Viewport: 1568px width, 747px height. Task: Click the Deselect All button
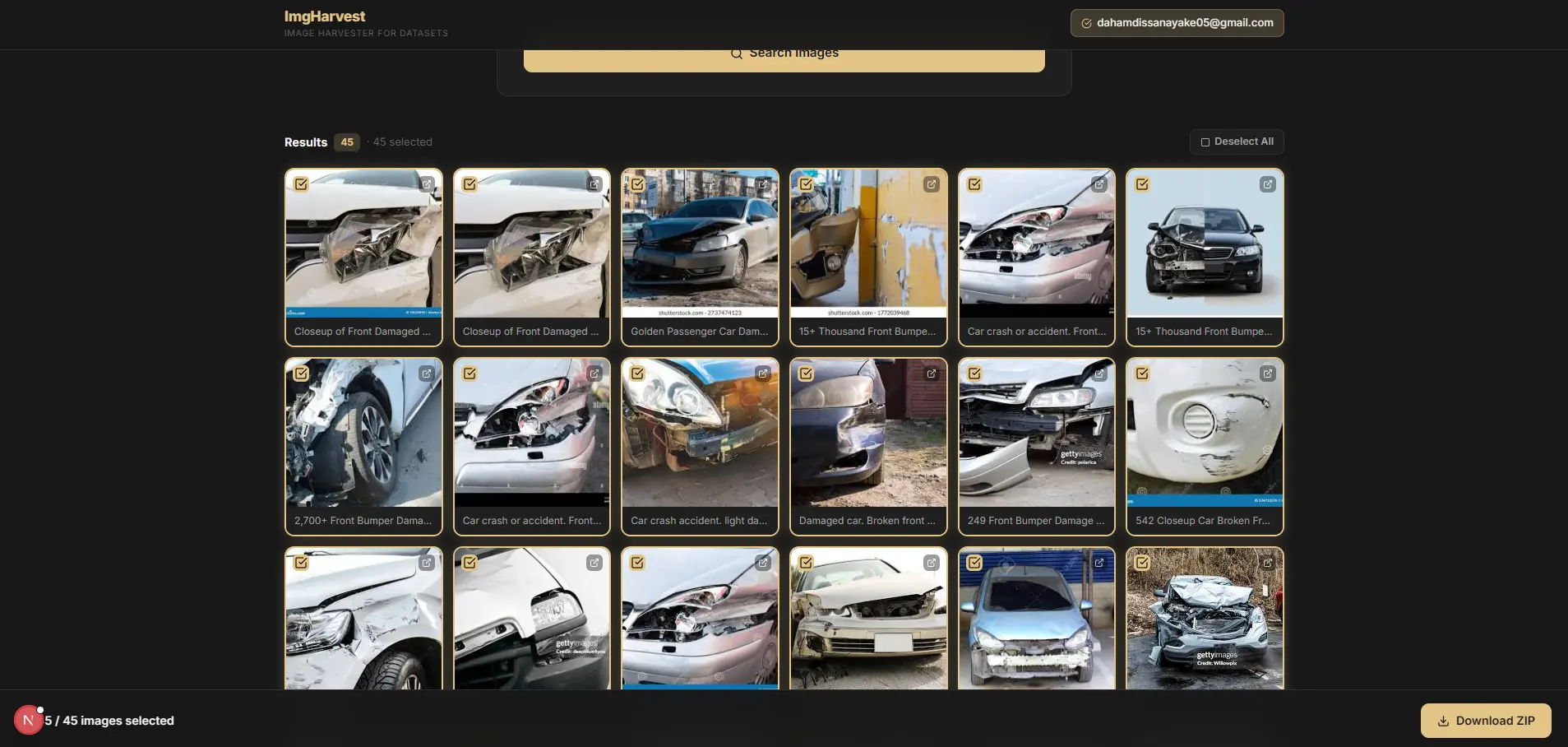tap(1236, 142)
